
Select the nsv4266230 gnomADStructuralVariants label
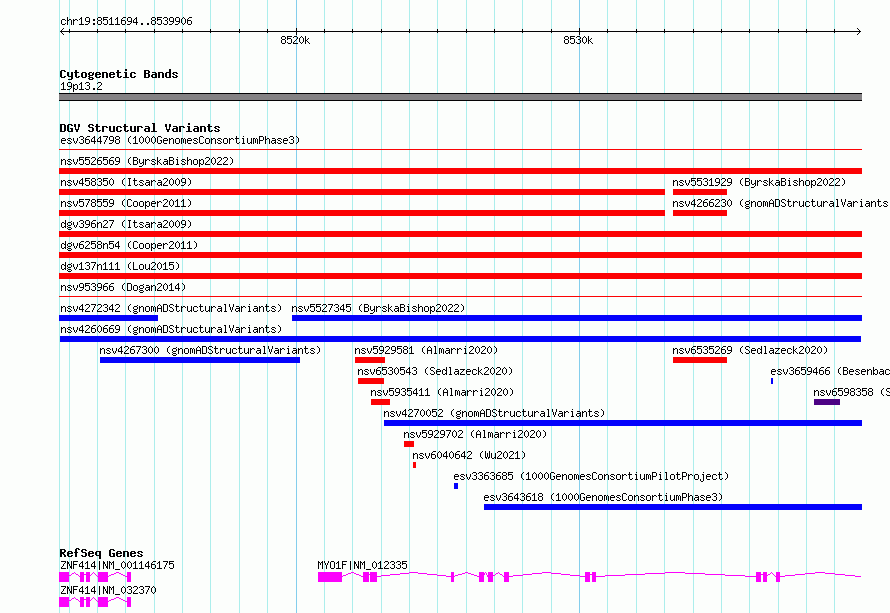780,203
